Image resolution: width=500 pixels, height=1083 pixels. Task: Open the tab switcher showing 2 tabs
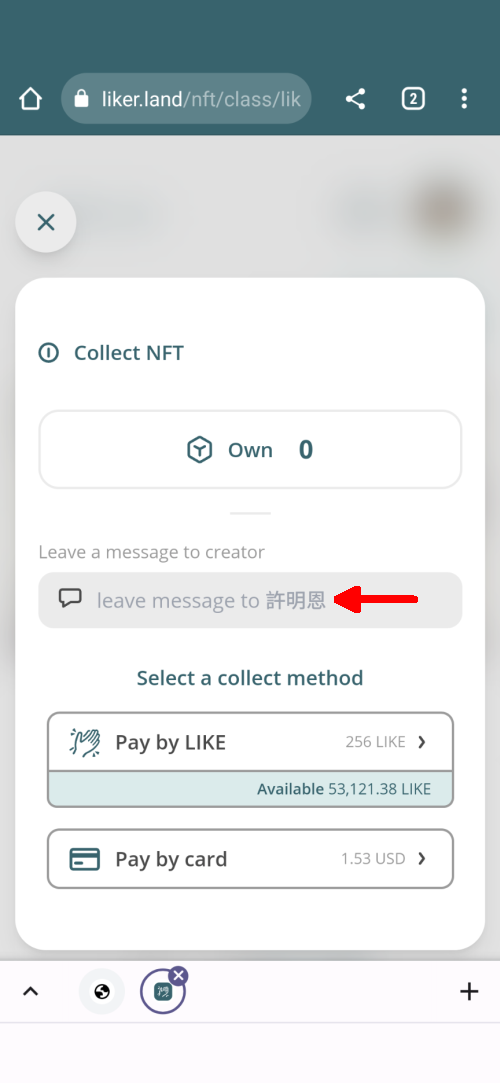(413, 99)
